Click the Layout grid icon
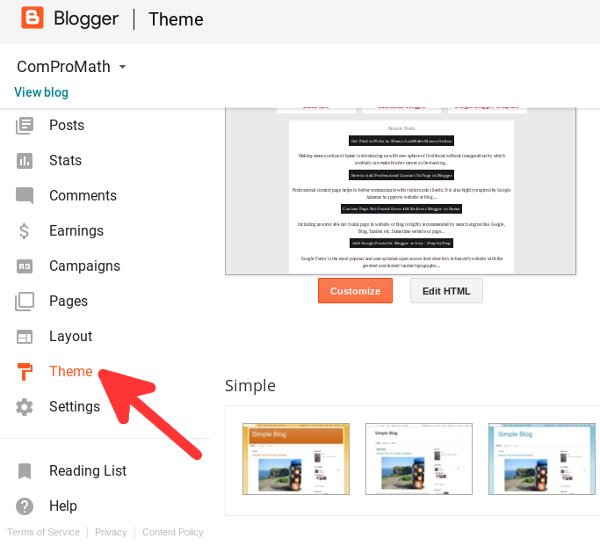 point(24,337)
